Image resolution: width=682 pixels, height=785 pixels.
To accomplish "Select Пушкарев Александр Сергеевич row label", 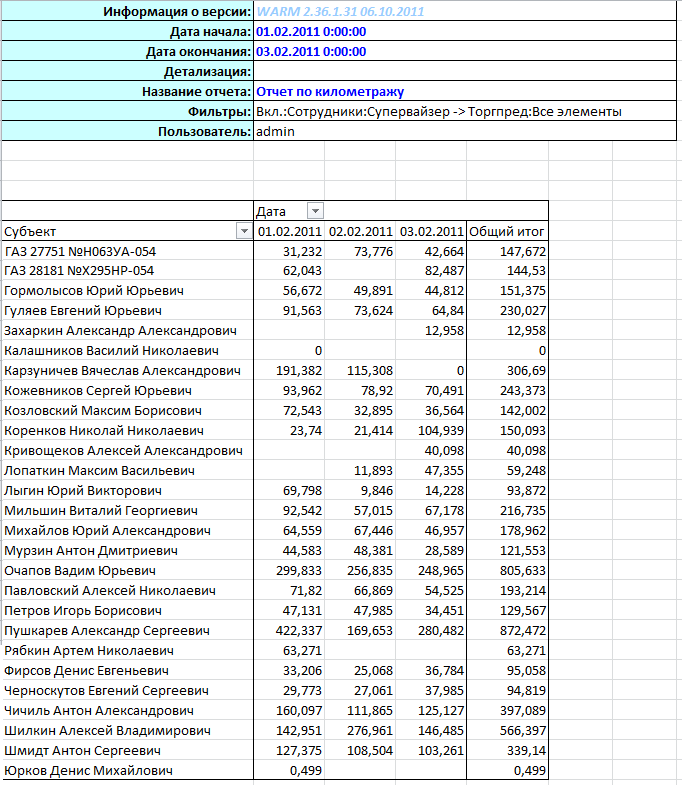I will click(107, 631).
